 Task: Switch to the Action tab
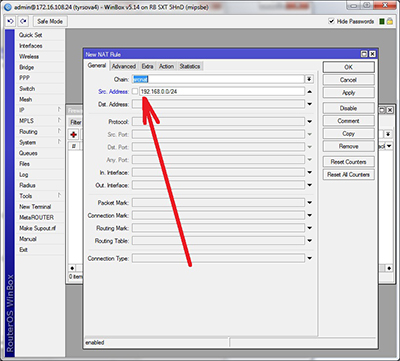click(166, 66)
